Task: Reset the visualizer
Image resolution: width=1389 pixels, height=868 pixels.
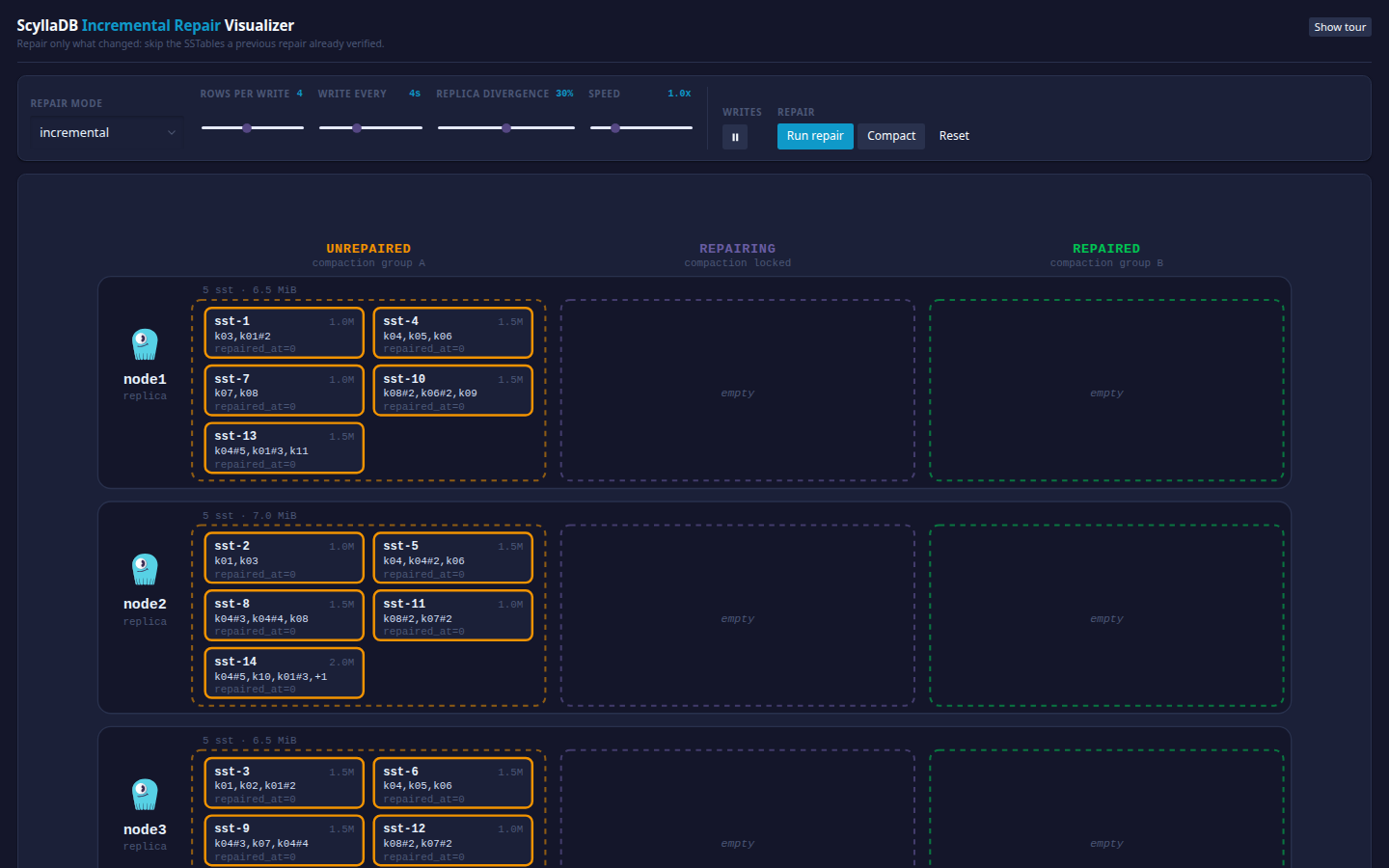Action: tap(954, 136)
